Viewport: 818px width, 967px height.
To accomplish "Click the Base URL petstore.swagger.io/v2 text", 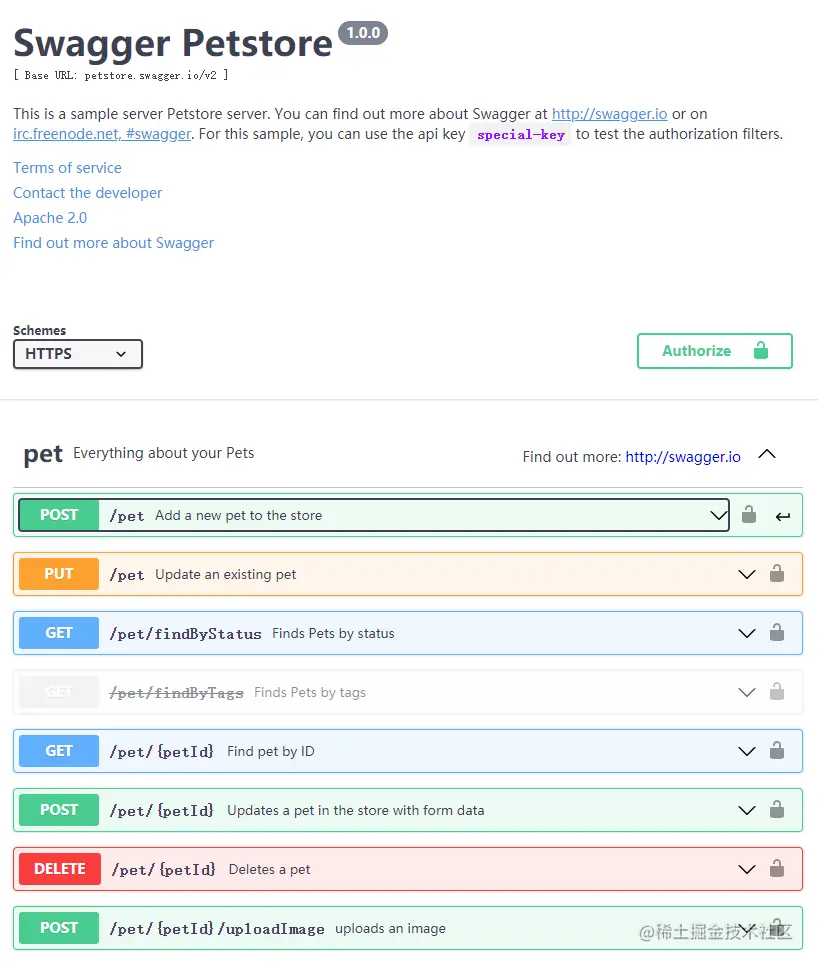I will [x=121, y=75].
